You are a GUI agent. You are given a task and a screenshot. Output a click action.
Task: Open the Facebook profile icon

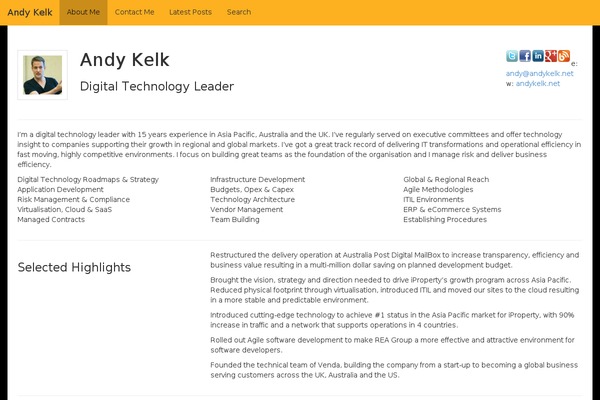click(x=525, y=56)
